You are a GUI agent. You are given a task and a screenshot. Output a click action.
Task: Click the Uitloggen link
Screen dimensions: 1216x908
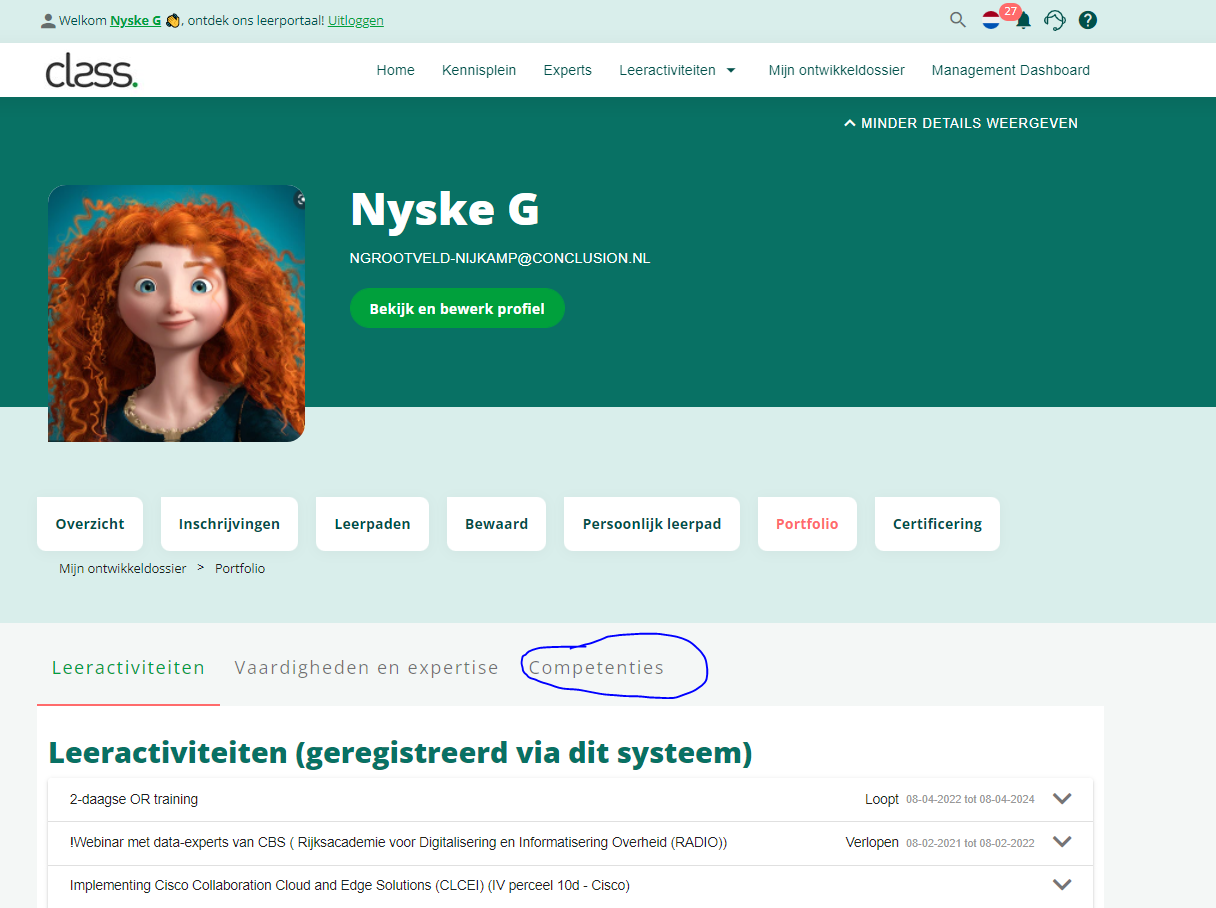click(355, 21)
